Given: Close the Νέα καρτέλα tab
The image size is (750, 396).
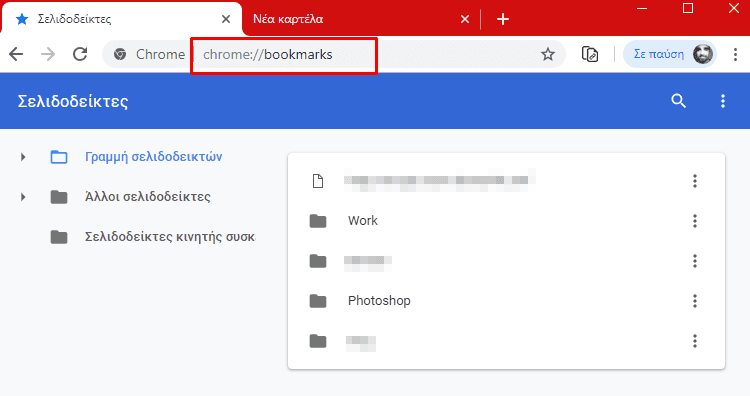Looking at the screenshot, I should [x=464, y=19].
